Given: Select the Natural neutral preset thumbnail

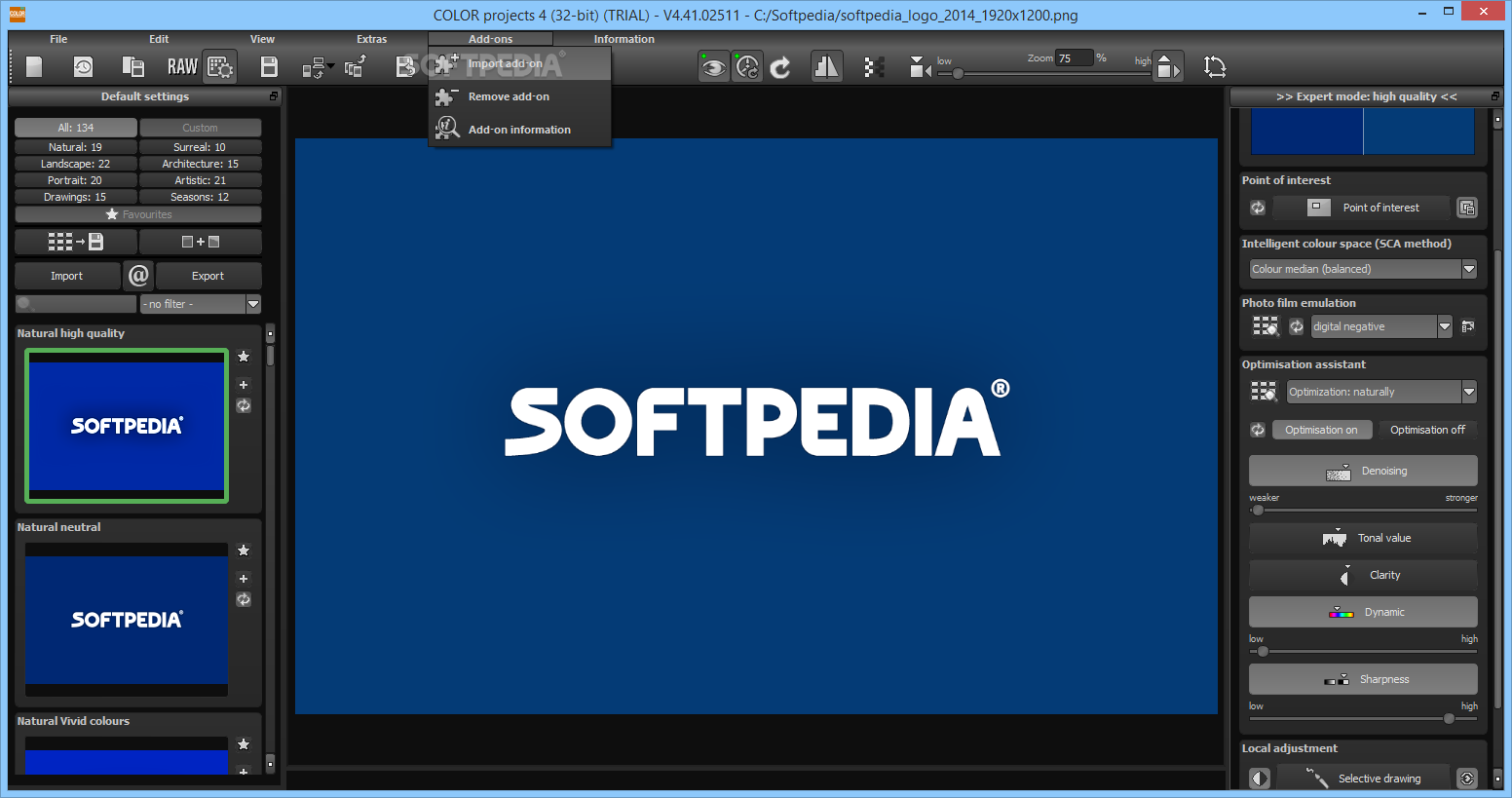Looking at the screenshot, I should 127,620.
